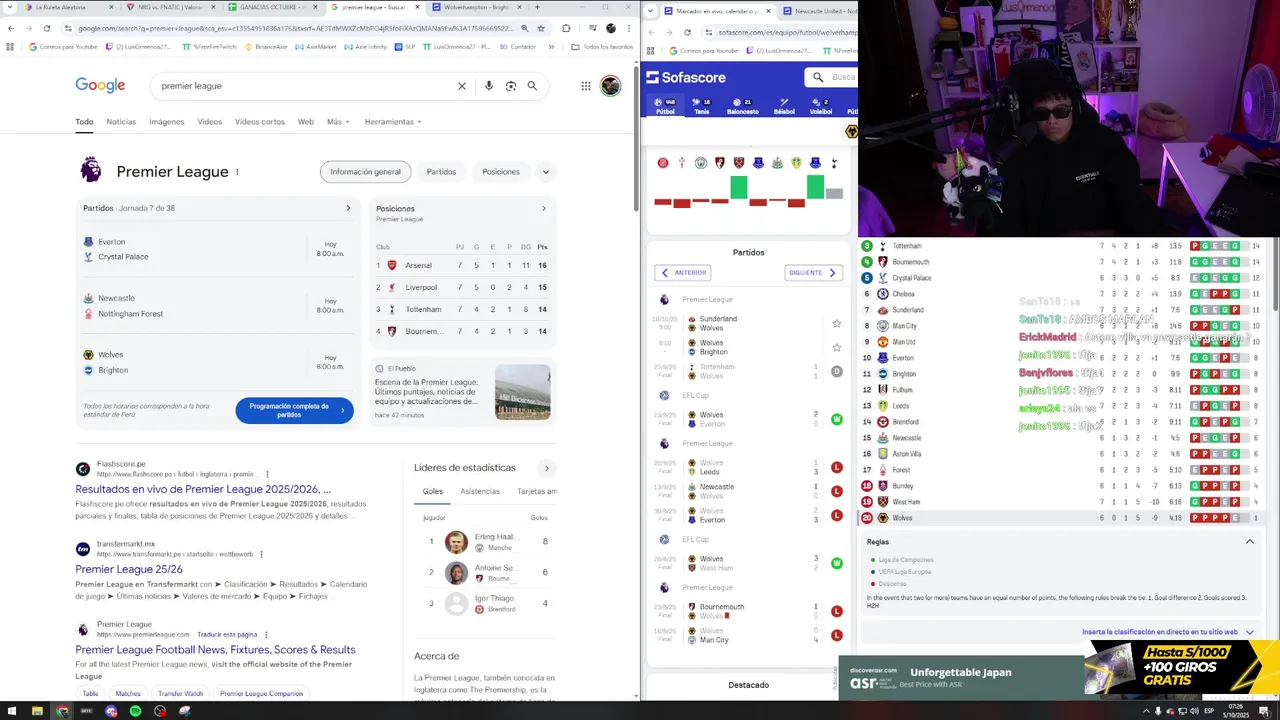Viewport: 1280px width, 720px height.
Task: Open the Windows Start menu
Action: 11,711
